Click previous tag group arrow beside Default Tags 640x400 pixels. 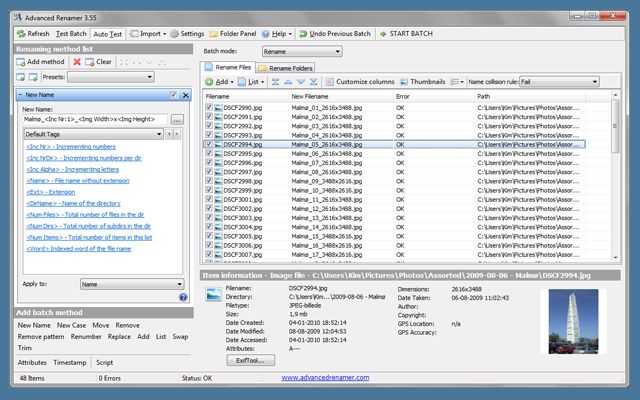click(x=169, y=134)
